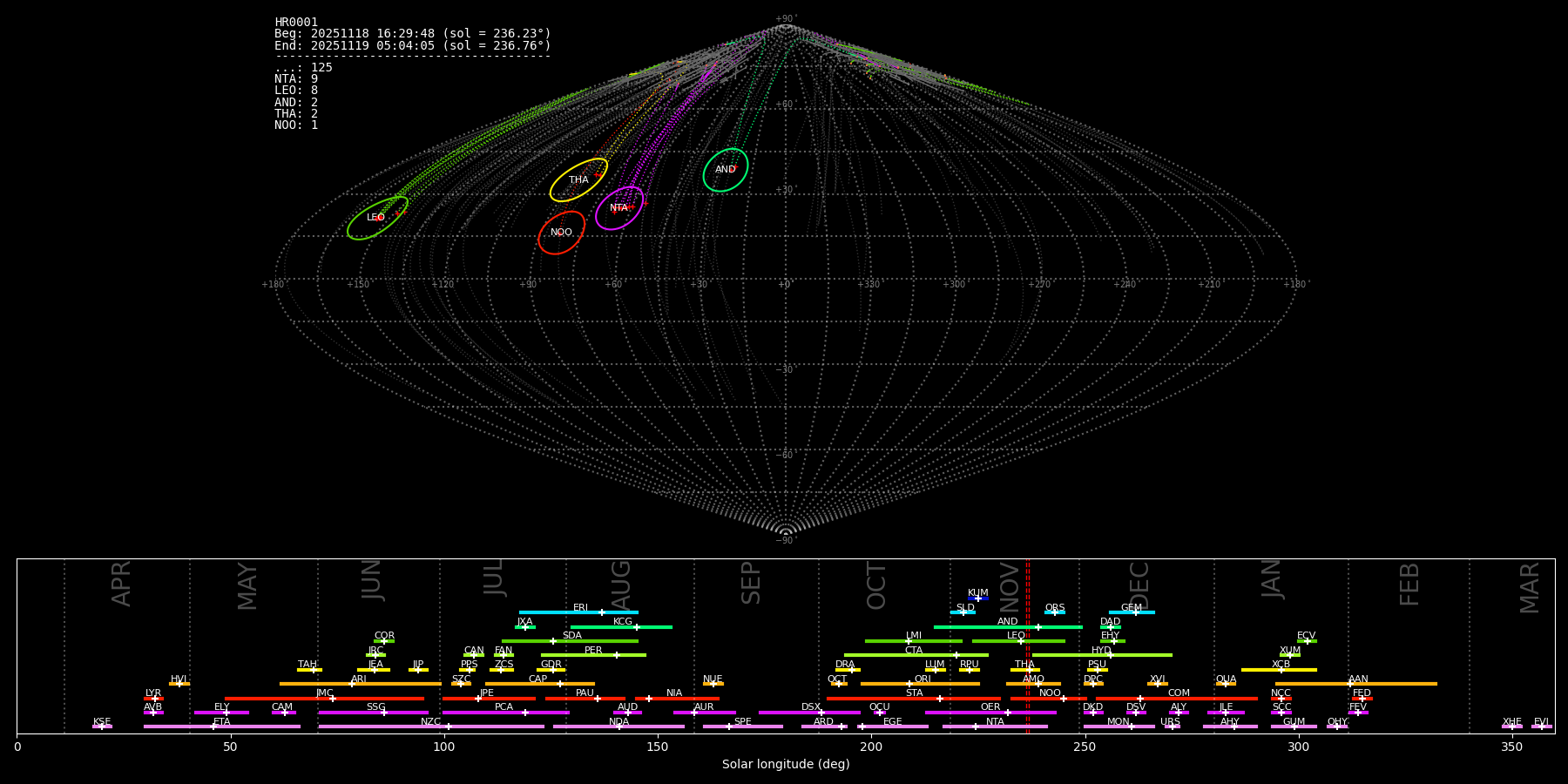Click the PER shower label
Image resolution: width=1568 pixels, height=784 pixels.
pos(593,651)
